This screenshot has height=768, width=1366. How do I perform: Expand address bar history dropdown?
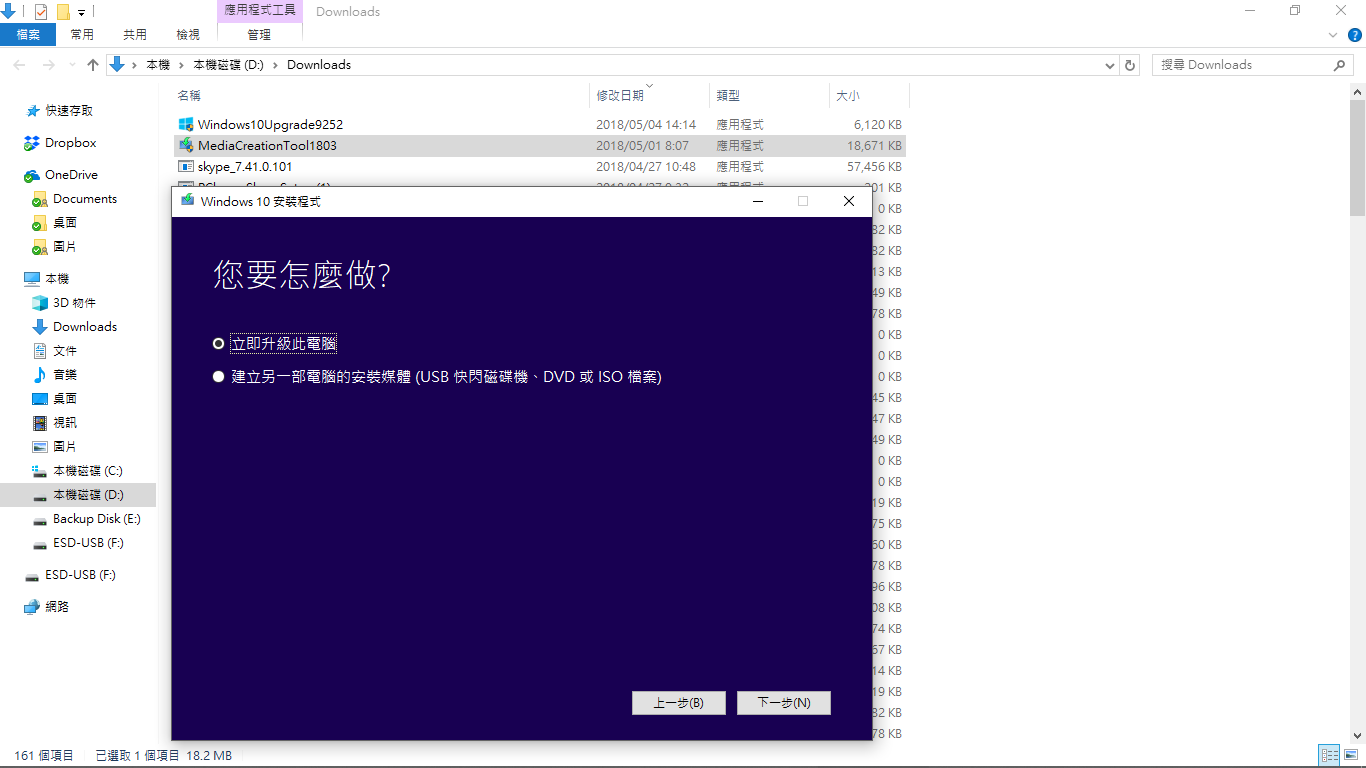[x=1110, y=65]
